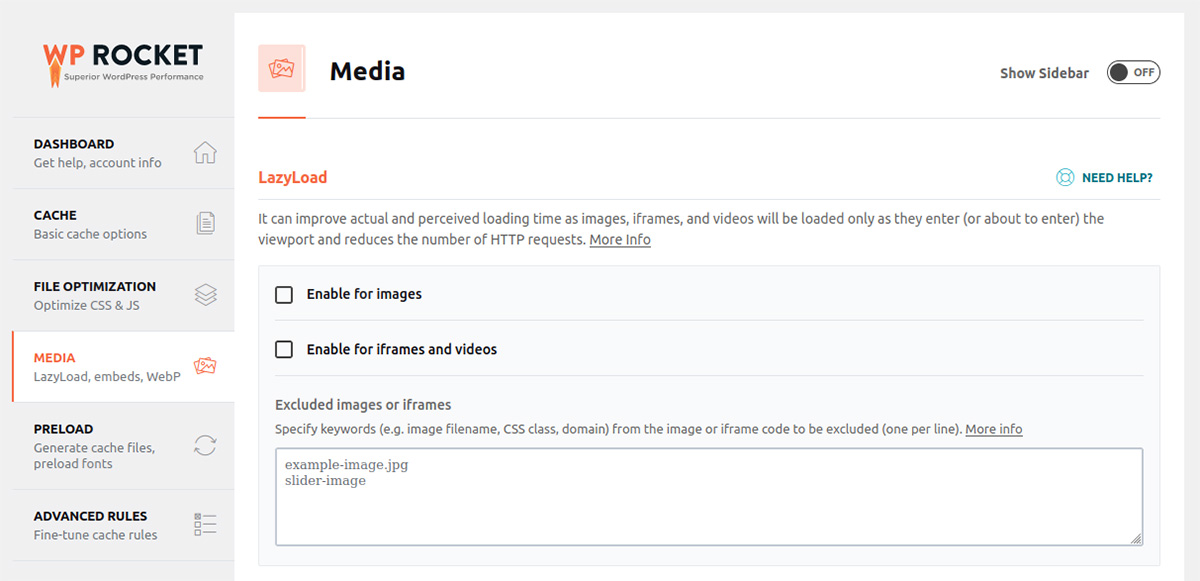Toggle the Show Sidebar switch
1200x581 pixels.
coord(1133,73)
